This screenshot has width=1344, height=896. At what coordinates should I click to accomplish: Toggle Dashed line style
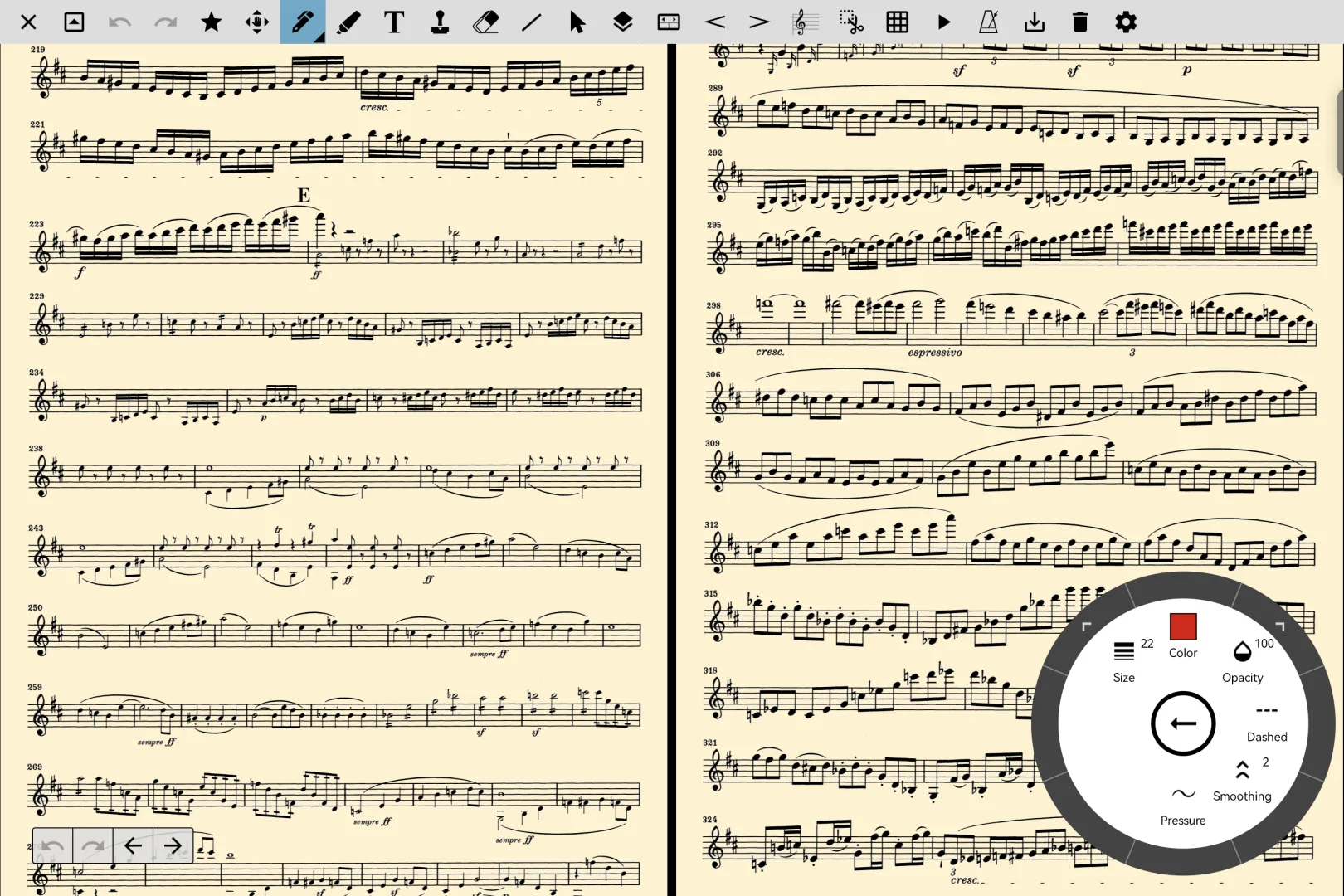(1267, 723)
